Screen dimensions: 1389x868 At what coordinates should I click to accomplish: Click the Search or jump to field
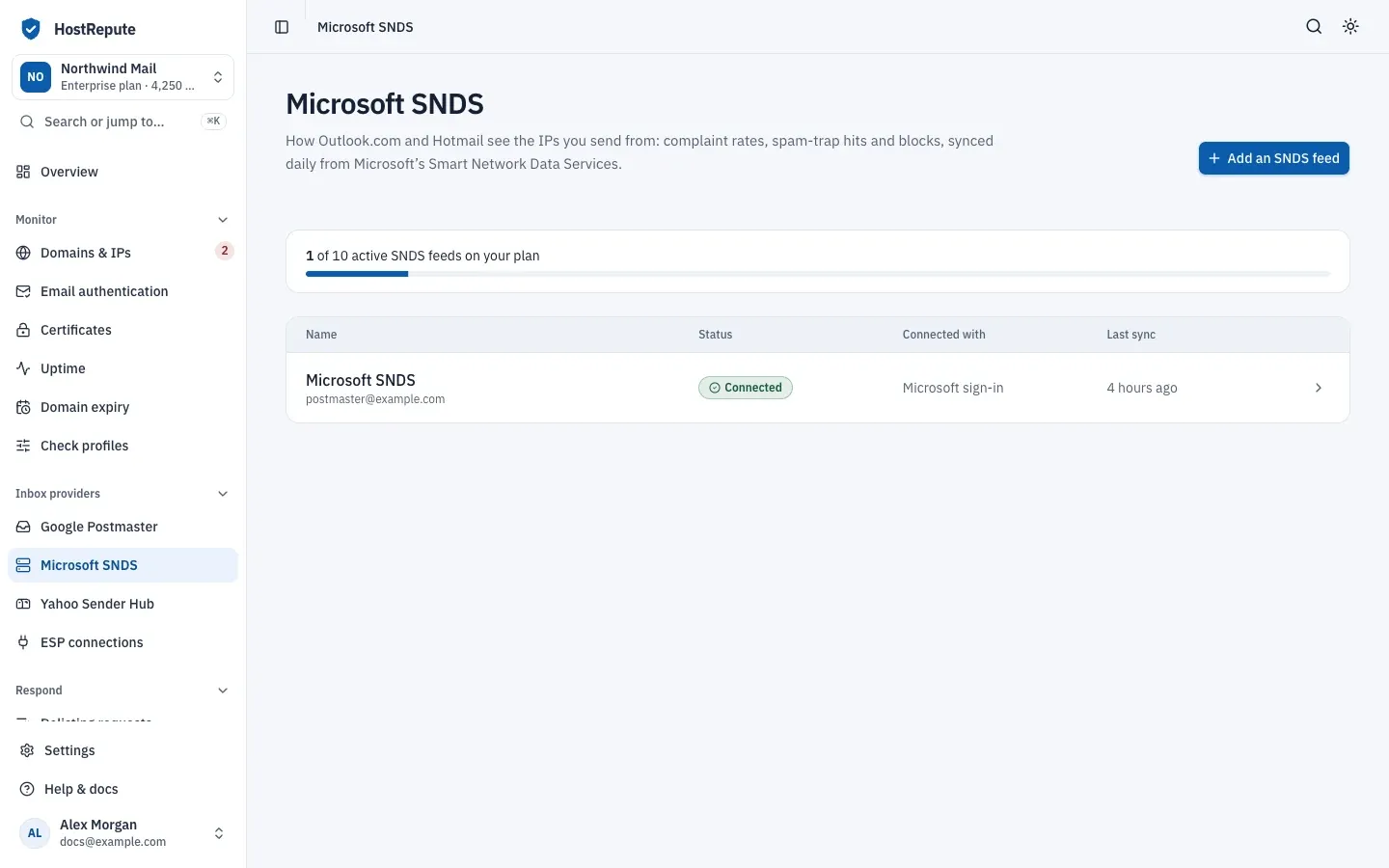(123, 122)
